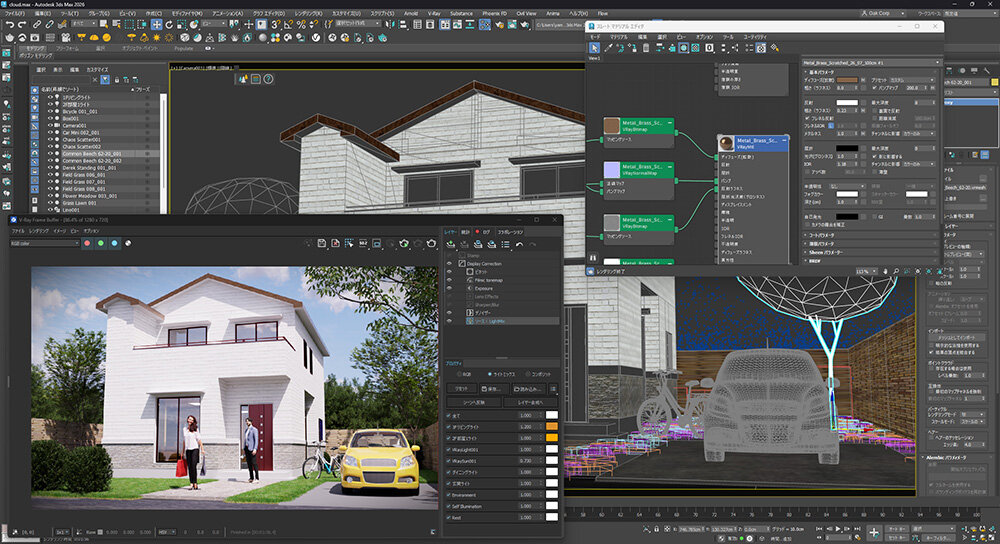Image resolution: width=1000 pixels, height=544 pixels.
Task: Click the save image icon in V-Ray Frame Buffer
Action: coord(324,243)
